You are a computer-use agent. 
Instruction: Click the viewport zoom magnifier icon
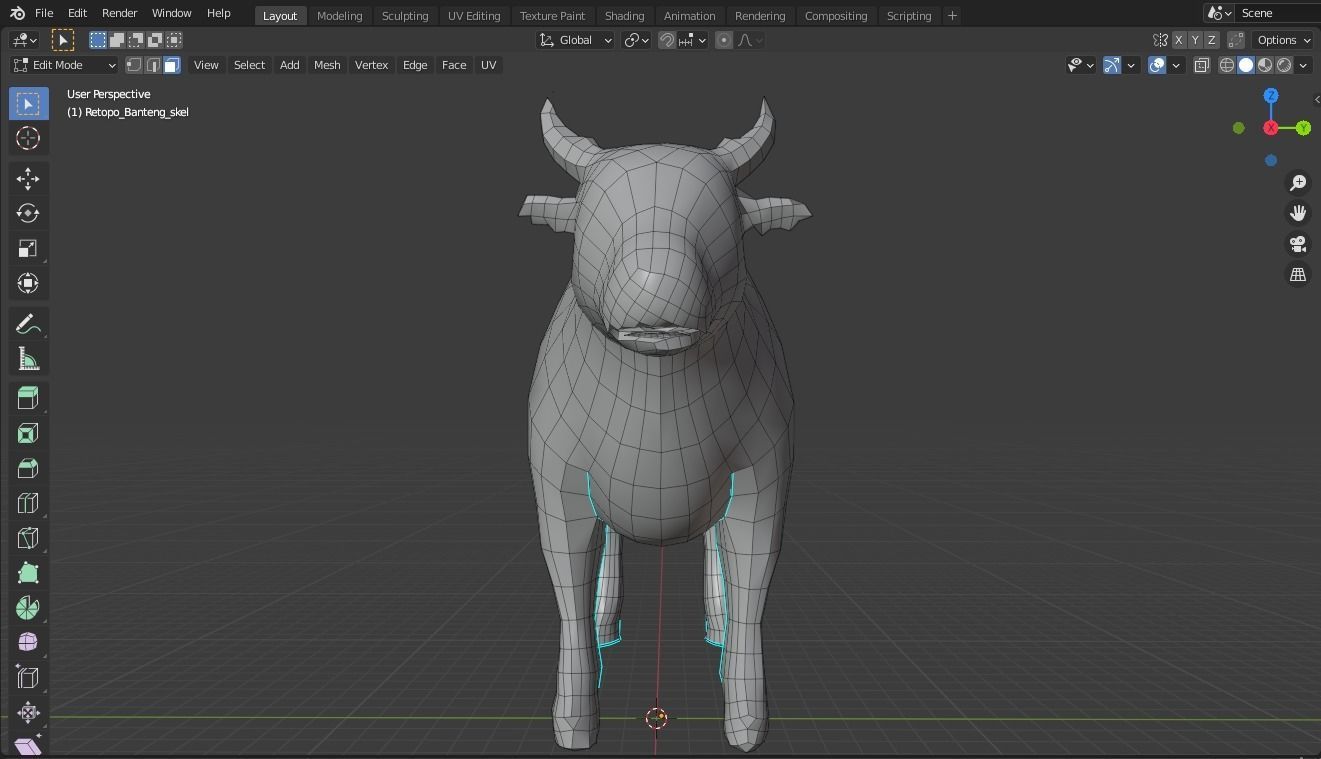pos(1298,183)
